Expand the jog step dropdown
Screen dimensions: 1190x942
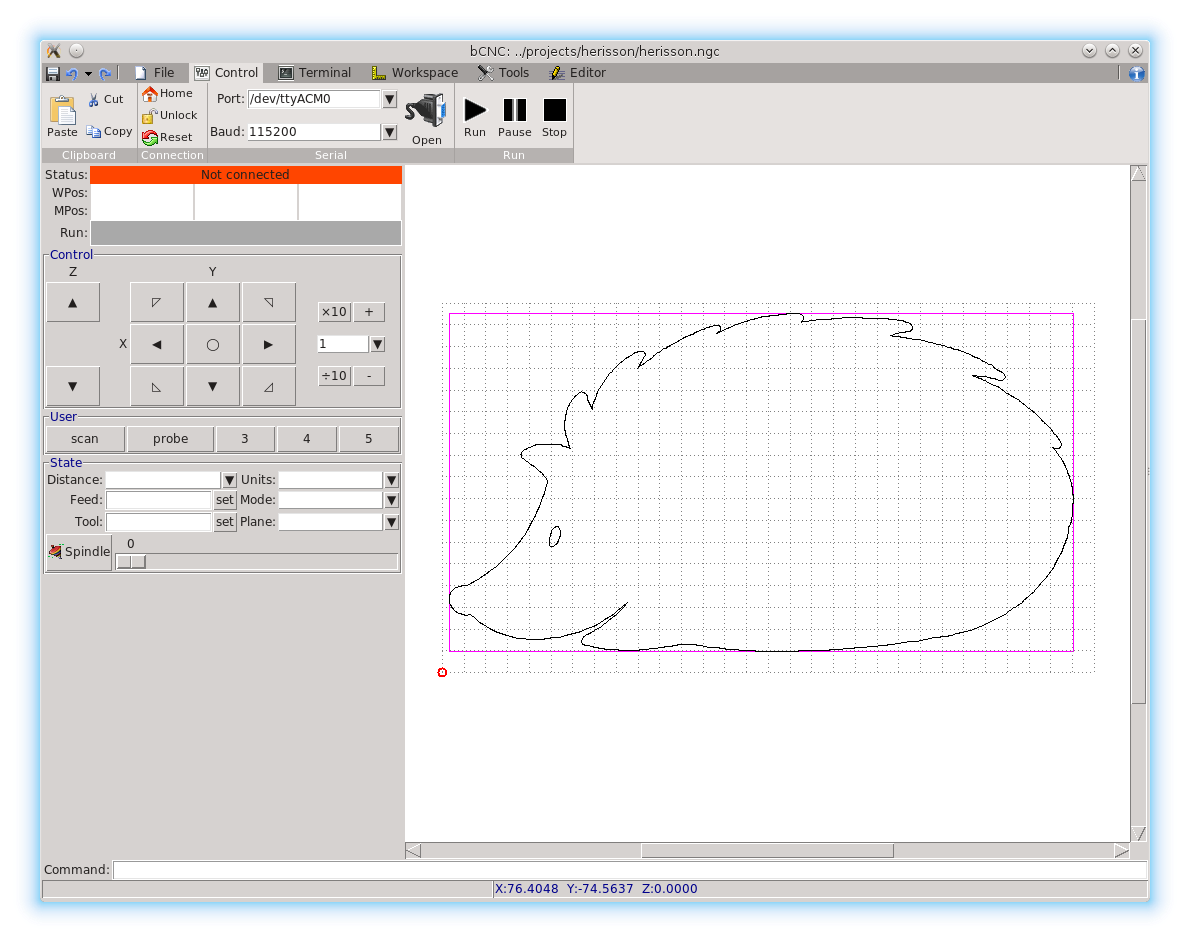[x=377, y=345]
